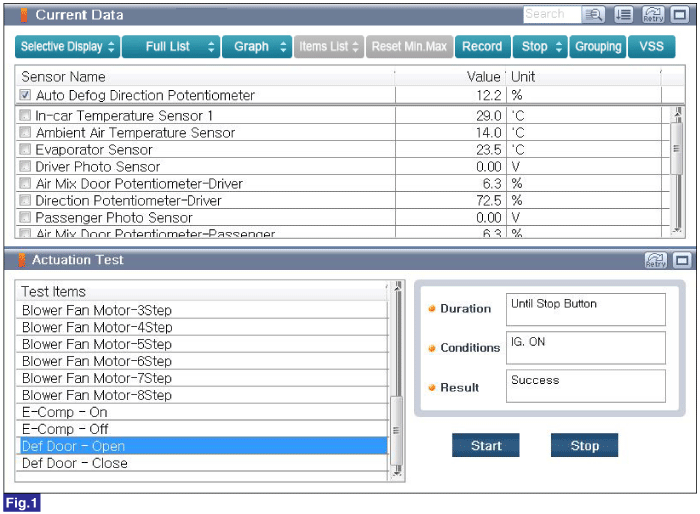The height and width of the screenshot is (514, 700).
Task: Click the Unit column header
Action: pyautogui.click(x=583, y=76)
